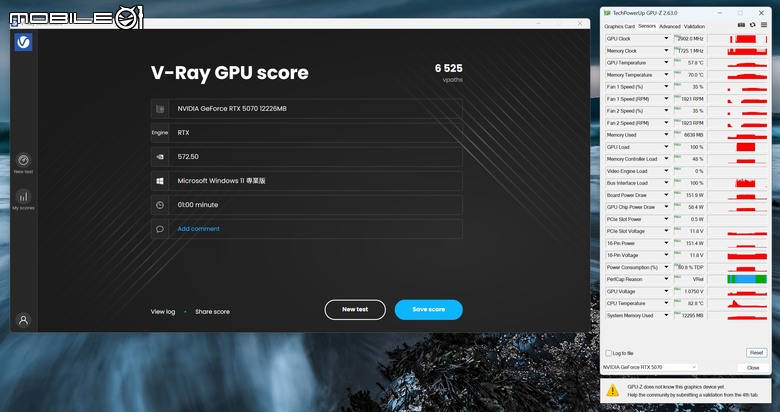The image size is (780, 412).
Task: Click the Engine RTX field
Action: 306,133
